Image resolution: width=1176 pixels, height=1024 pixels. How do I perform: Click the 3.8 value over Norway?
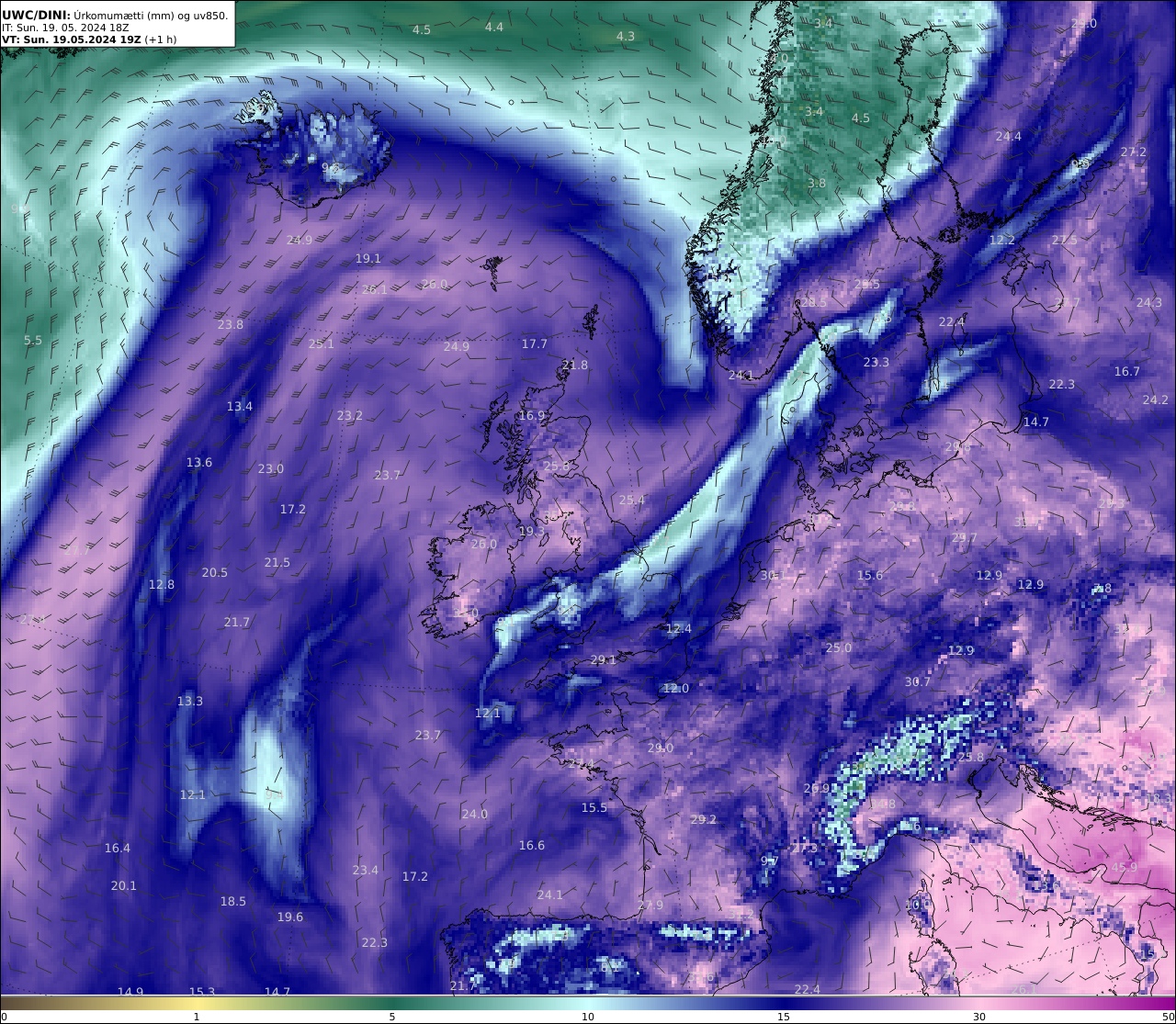coord(817,184)
